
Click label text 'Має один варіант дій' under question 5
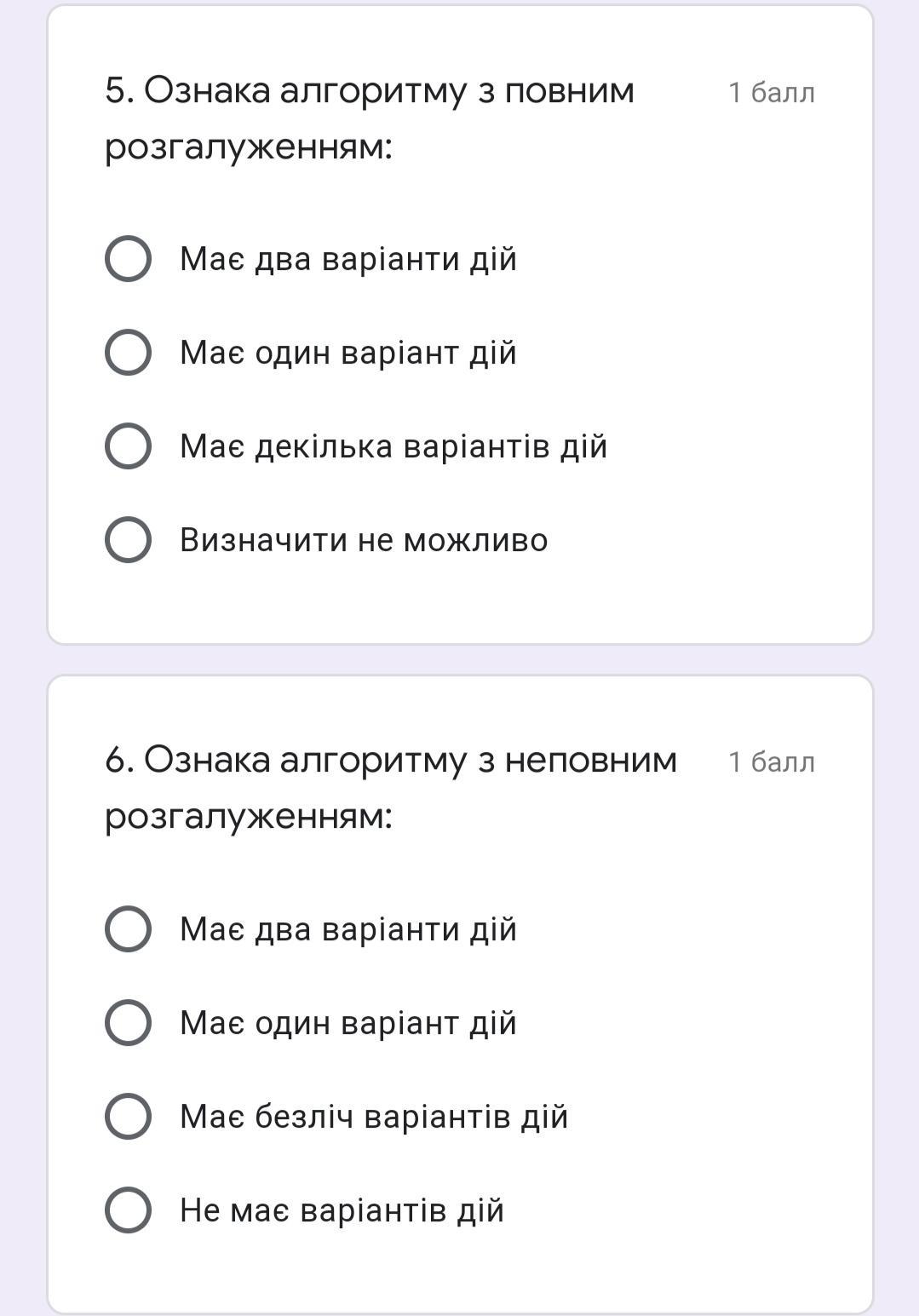pos(347,353)
